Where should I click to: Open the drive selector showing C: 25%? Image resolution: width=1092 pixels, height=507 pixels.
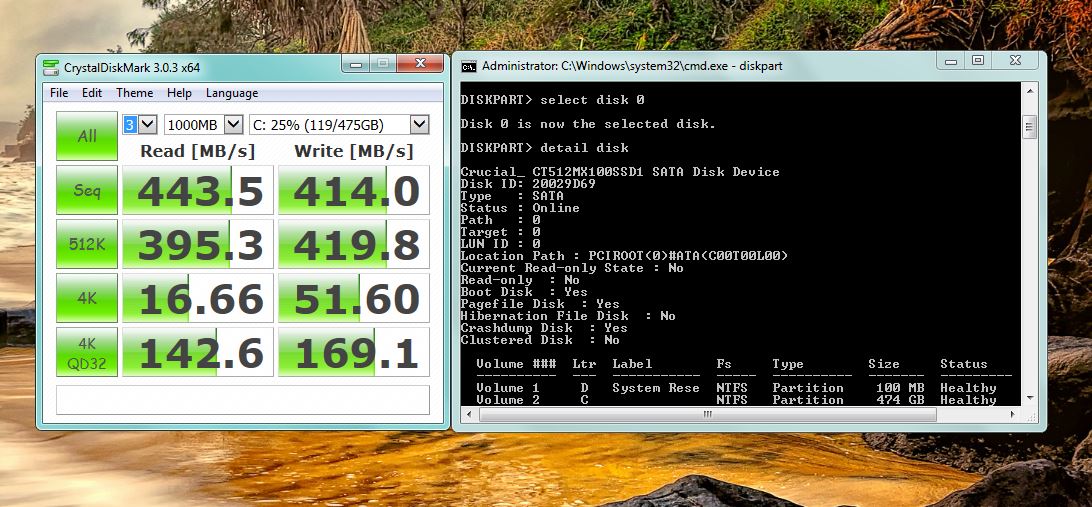[419, 124]
